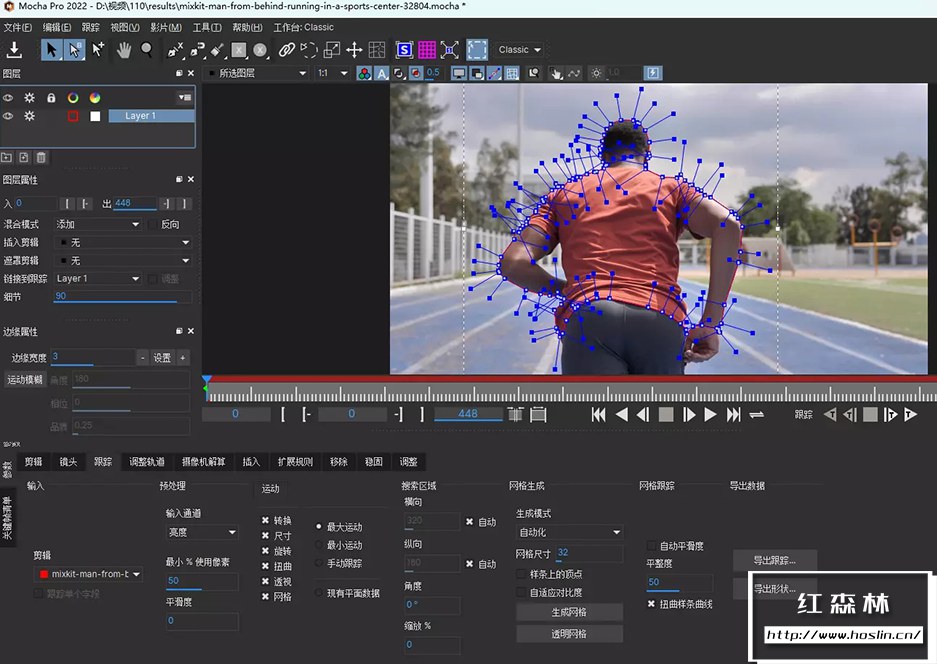The image size is (937, 664).
Task: Click the link chain tool icon
Action: click(287, 49)
